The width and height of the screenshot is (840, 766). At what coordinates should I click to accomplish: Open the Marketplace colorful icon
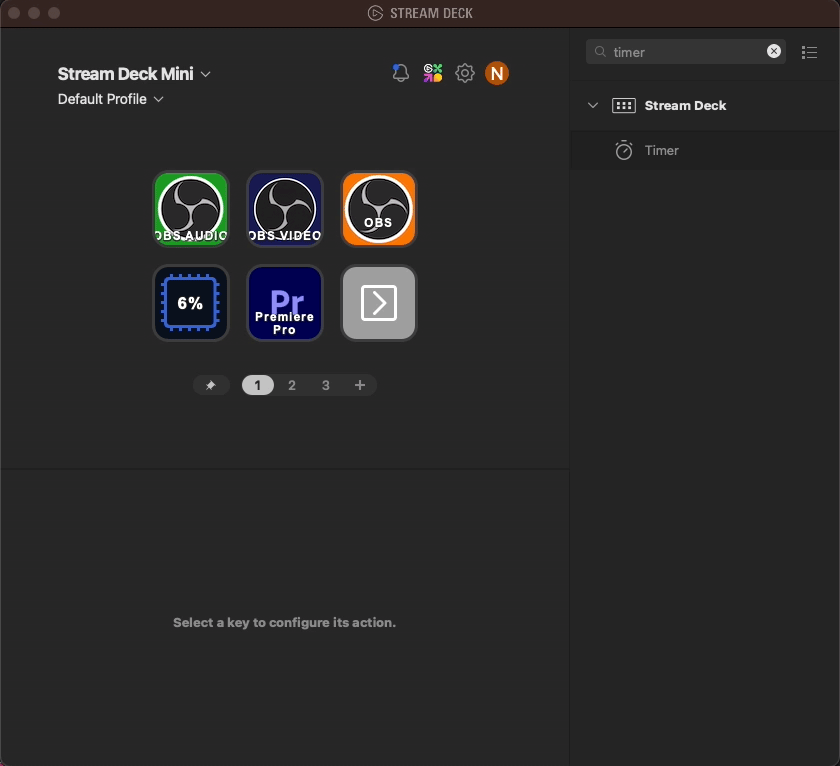[433, 73]
